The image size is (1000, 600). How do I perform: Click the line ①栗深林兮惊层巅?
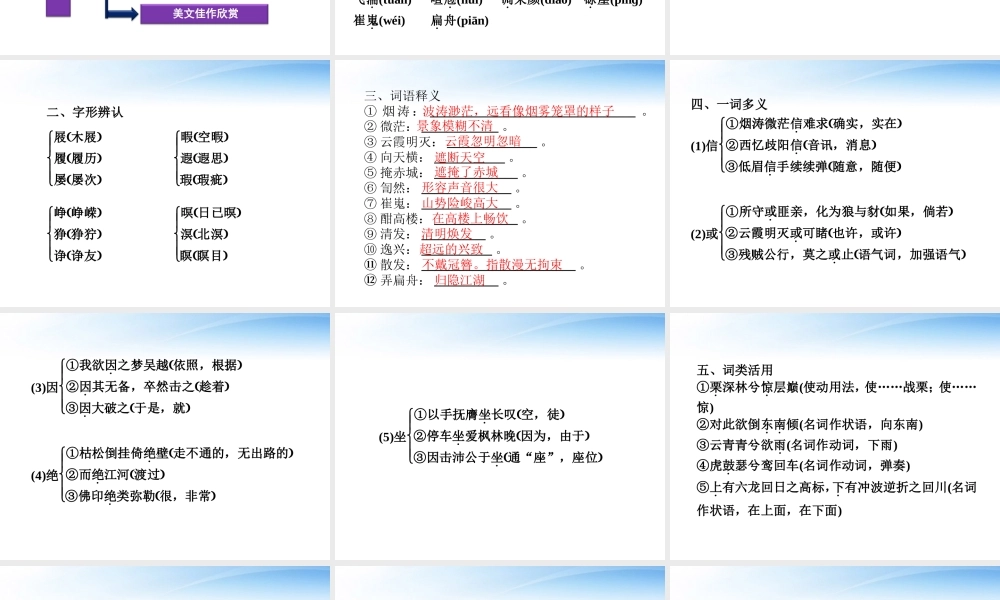(x=836, y=397)
